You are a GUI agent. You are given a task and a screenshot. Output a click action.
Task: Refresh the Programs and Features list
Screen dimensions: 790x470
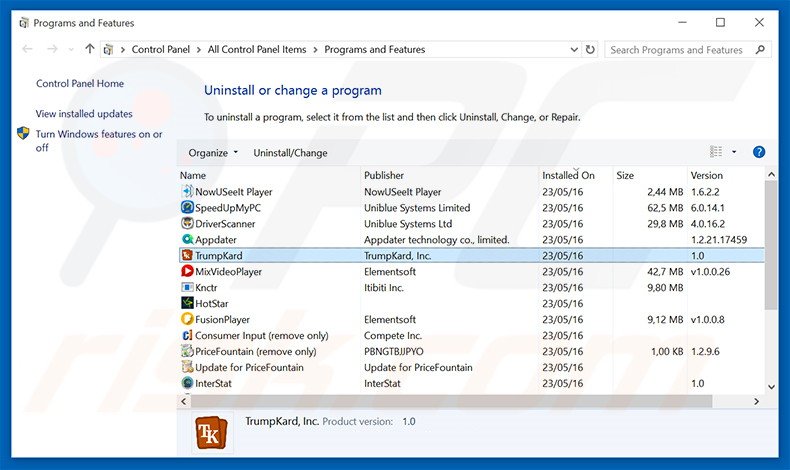(590, 49)
